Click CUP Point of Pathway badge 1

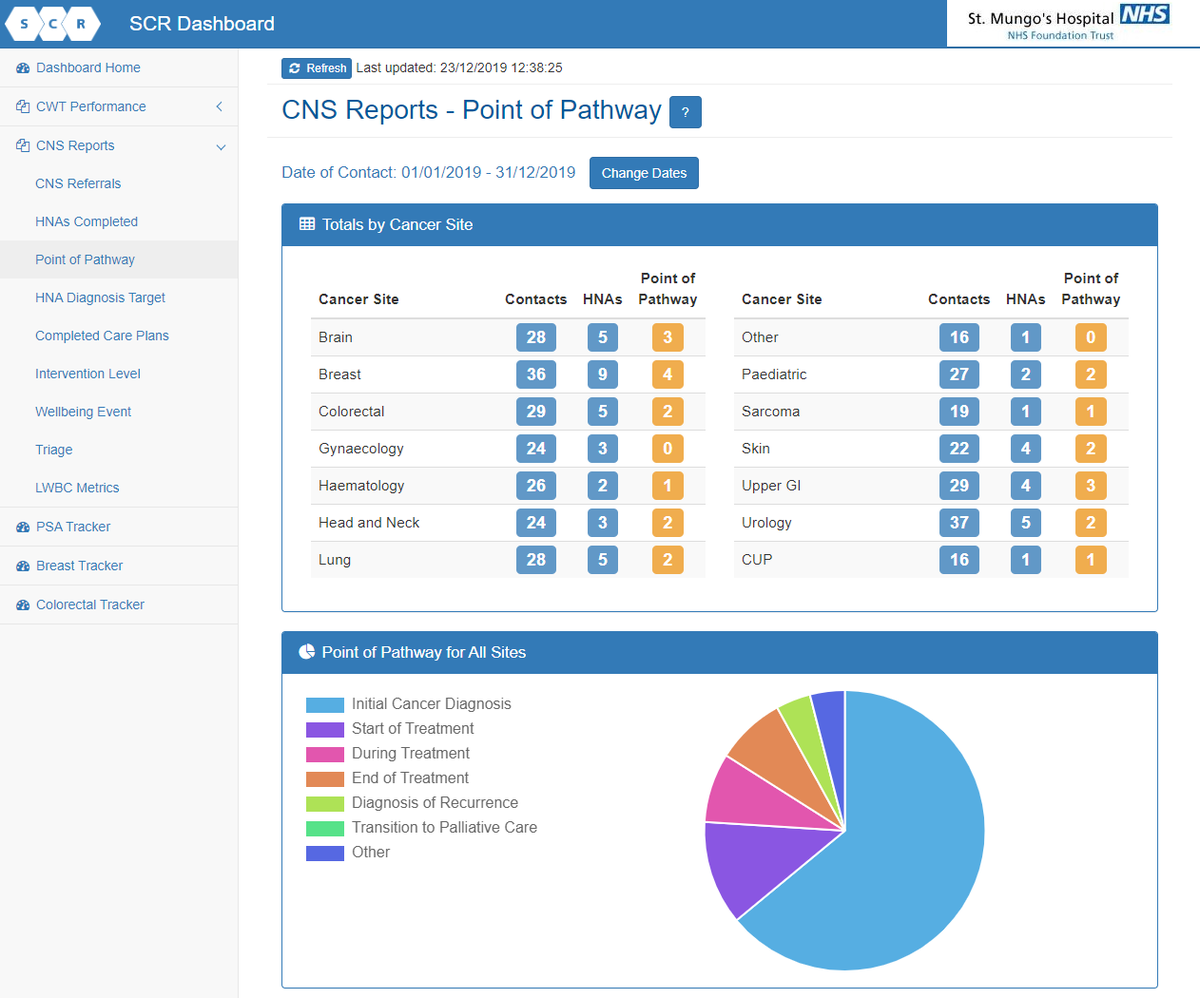pos(1090,559)
